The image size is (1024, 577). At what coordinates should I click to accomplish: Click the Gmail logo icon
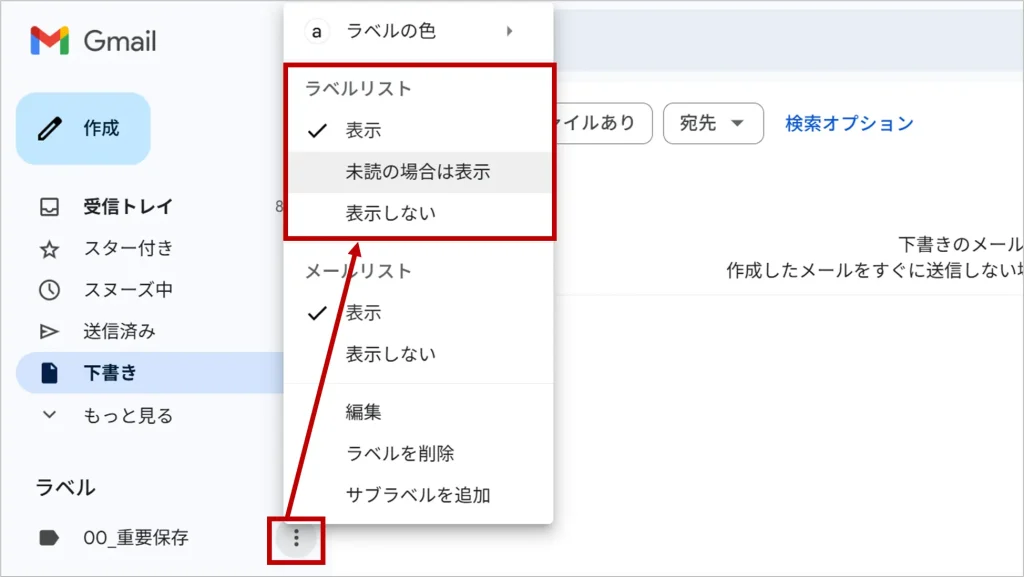pyautogui.click(x=50, y=41)
